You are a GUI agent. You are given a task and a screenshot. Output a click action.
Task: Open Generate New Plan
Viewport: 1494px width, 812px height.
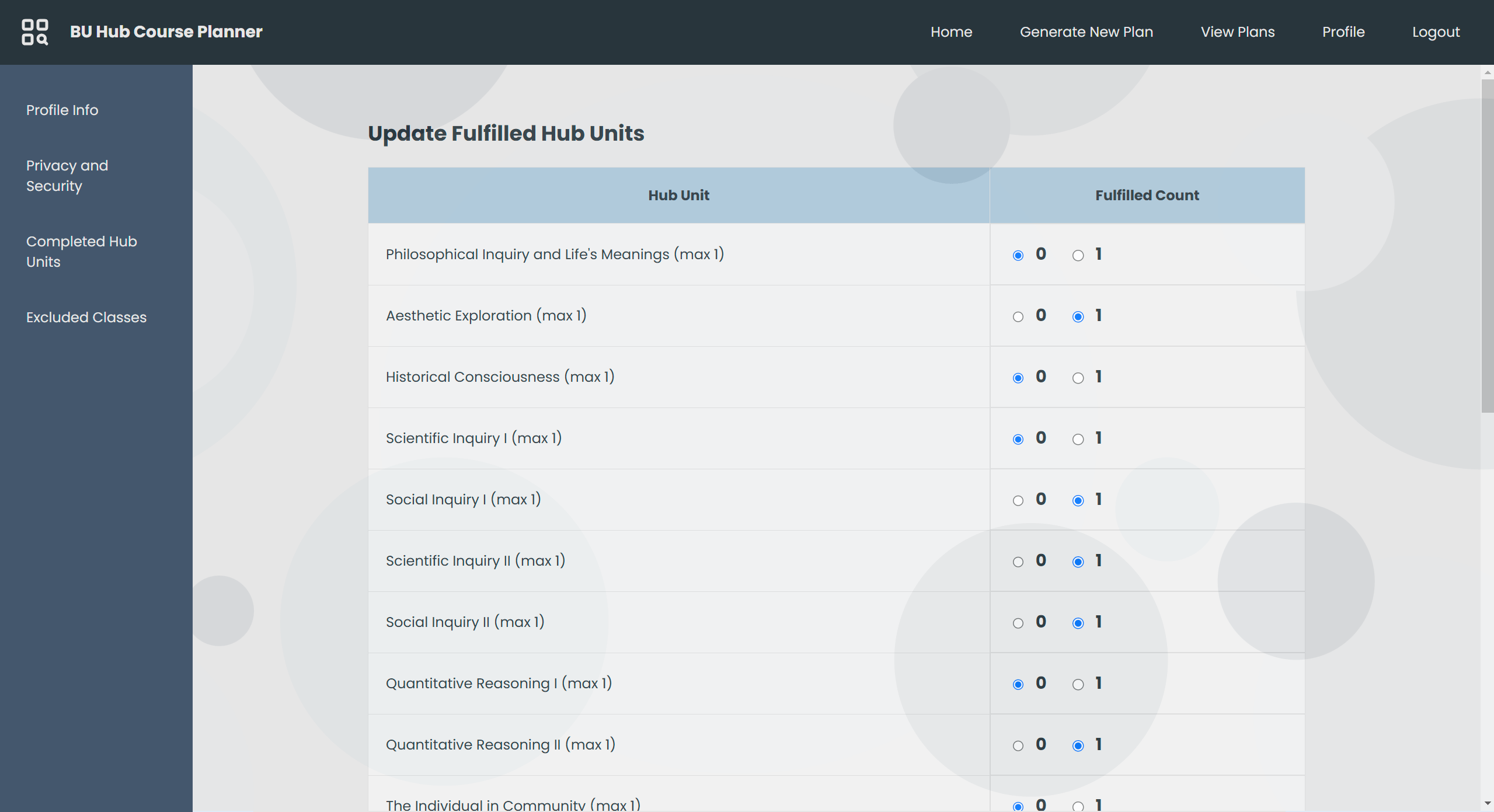[1086, 32]
